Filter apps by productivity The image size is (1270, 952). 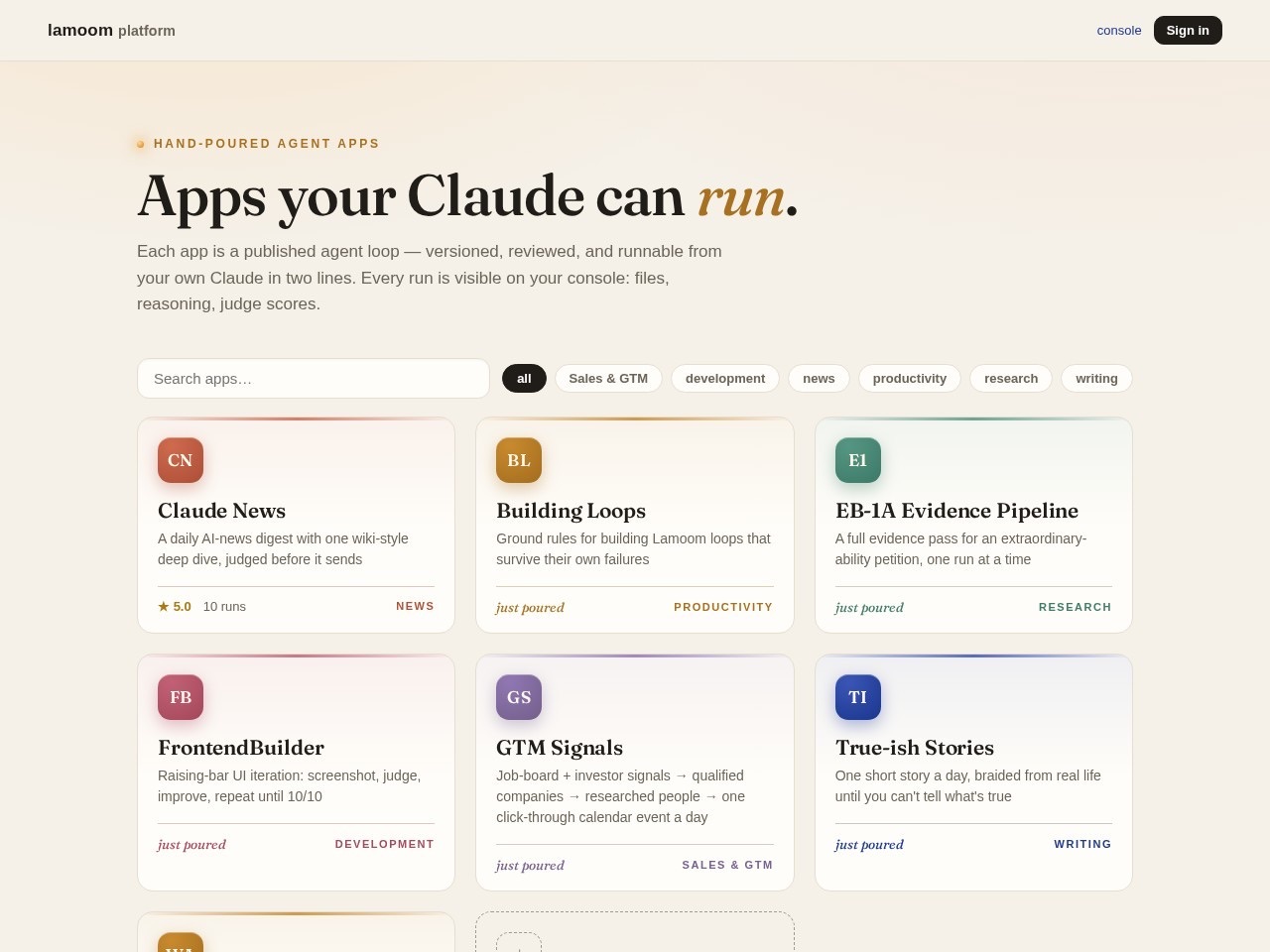[x=910, y=378]
